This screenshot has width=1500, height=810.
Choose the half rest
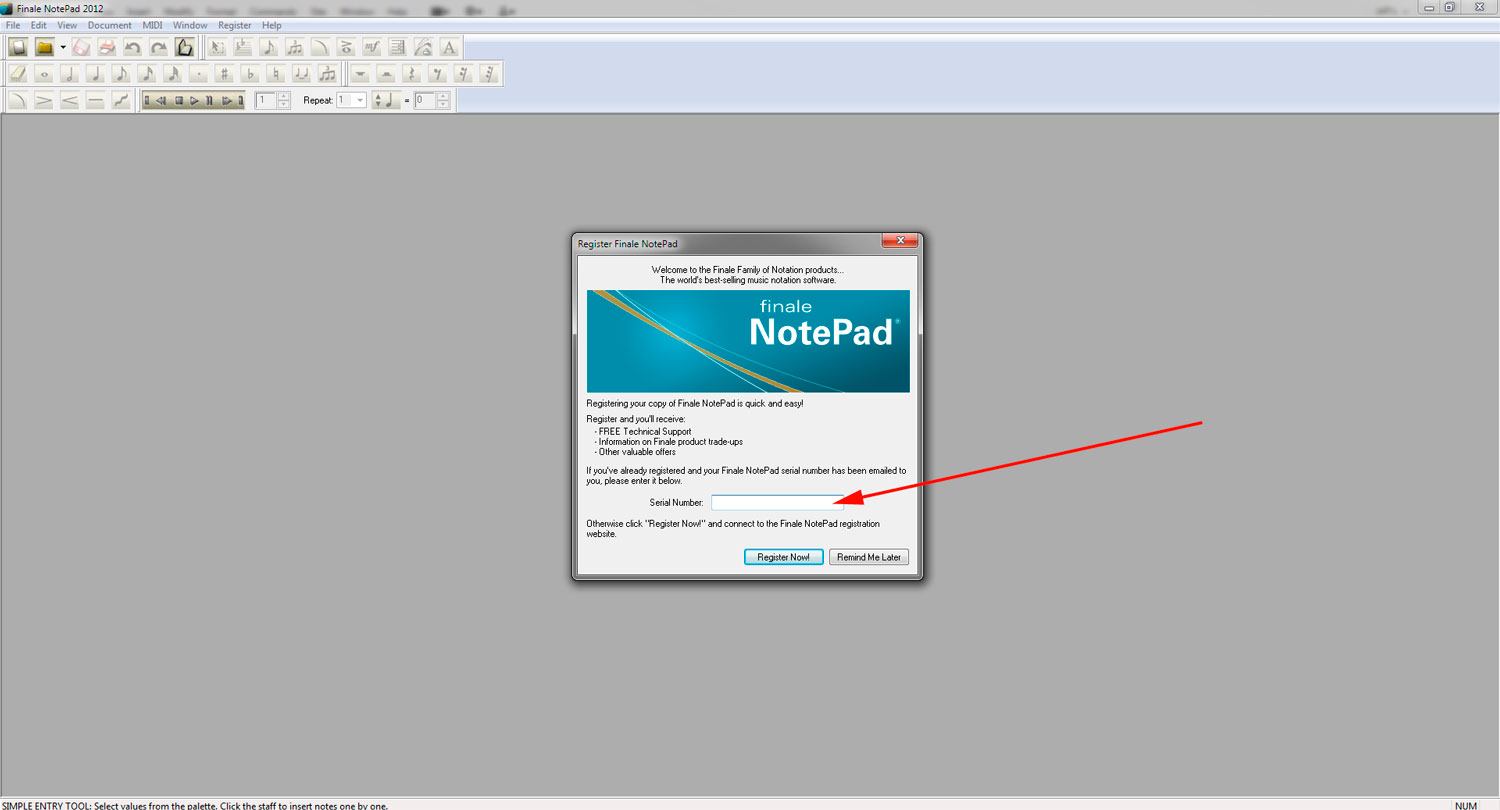[386, 74]
